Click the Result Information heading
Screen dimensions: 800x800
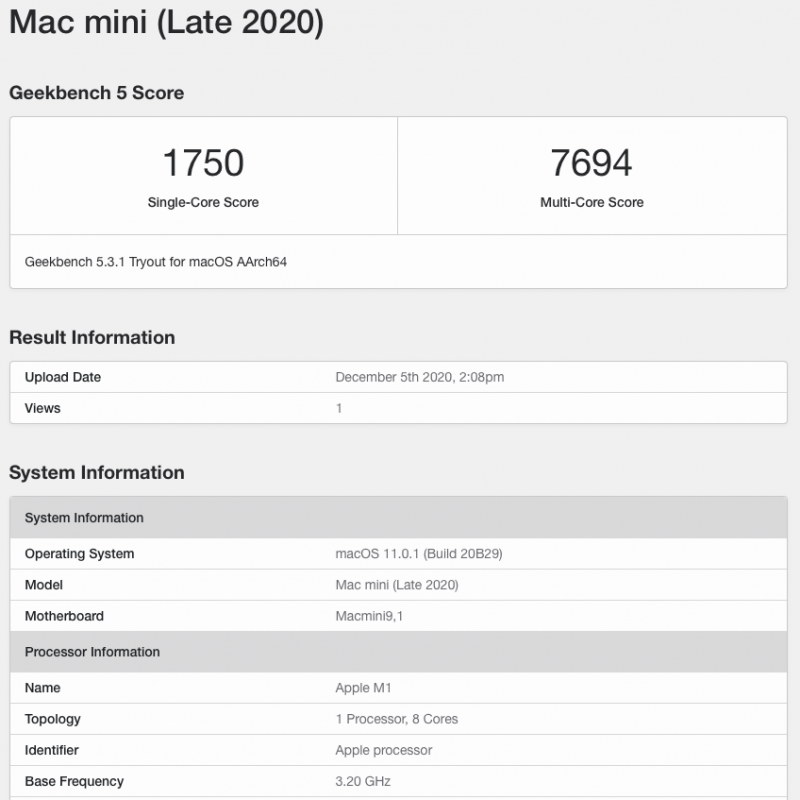click(92, 338)
